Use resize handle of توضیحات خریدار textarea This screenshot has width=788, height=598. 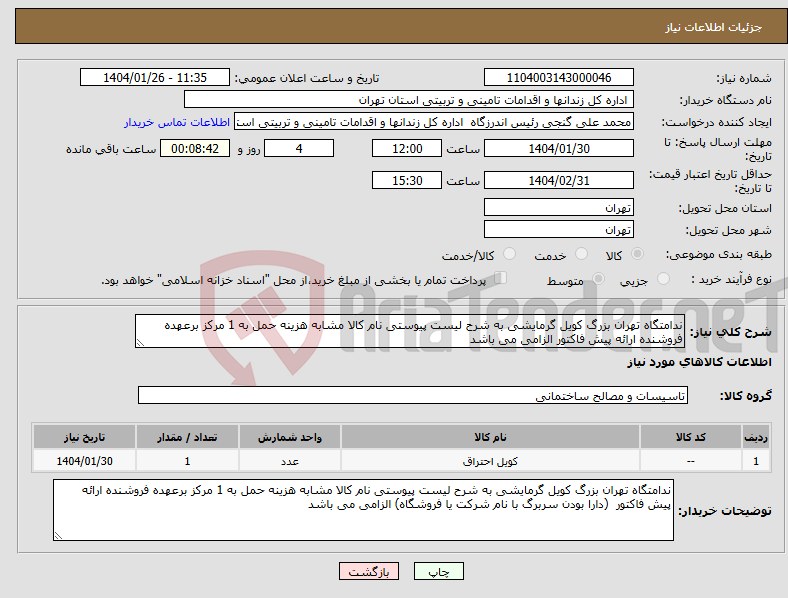pos(58,536)
